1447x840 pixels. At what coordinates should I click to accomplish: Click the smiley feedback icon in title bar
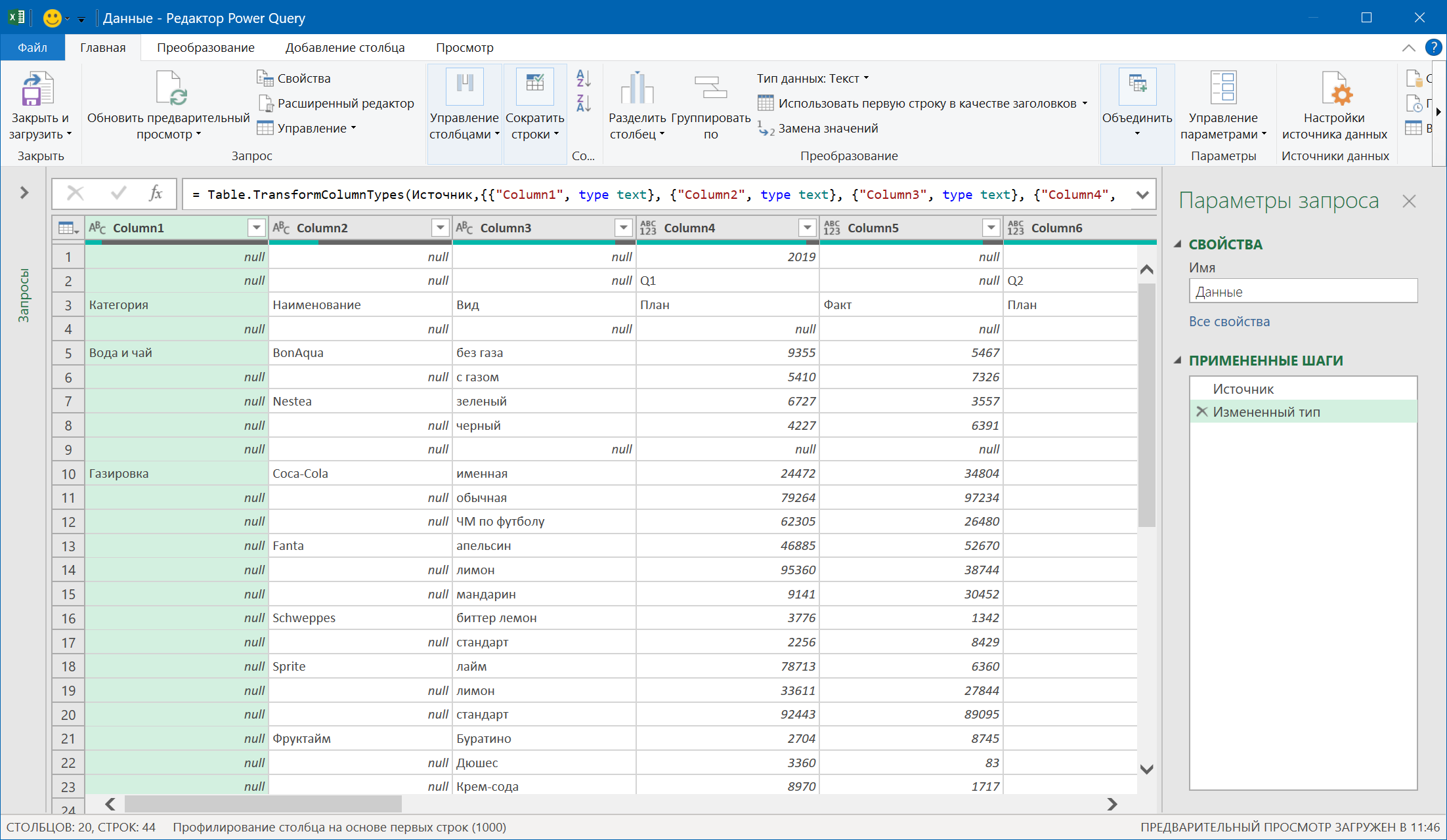52,18
